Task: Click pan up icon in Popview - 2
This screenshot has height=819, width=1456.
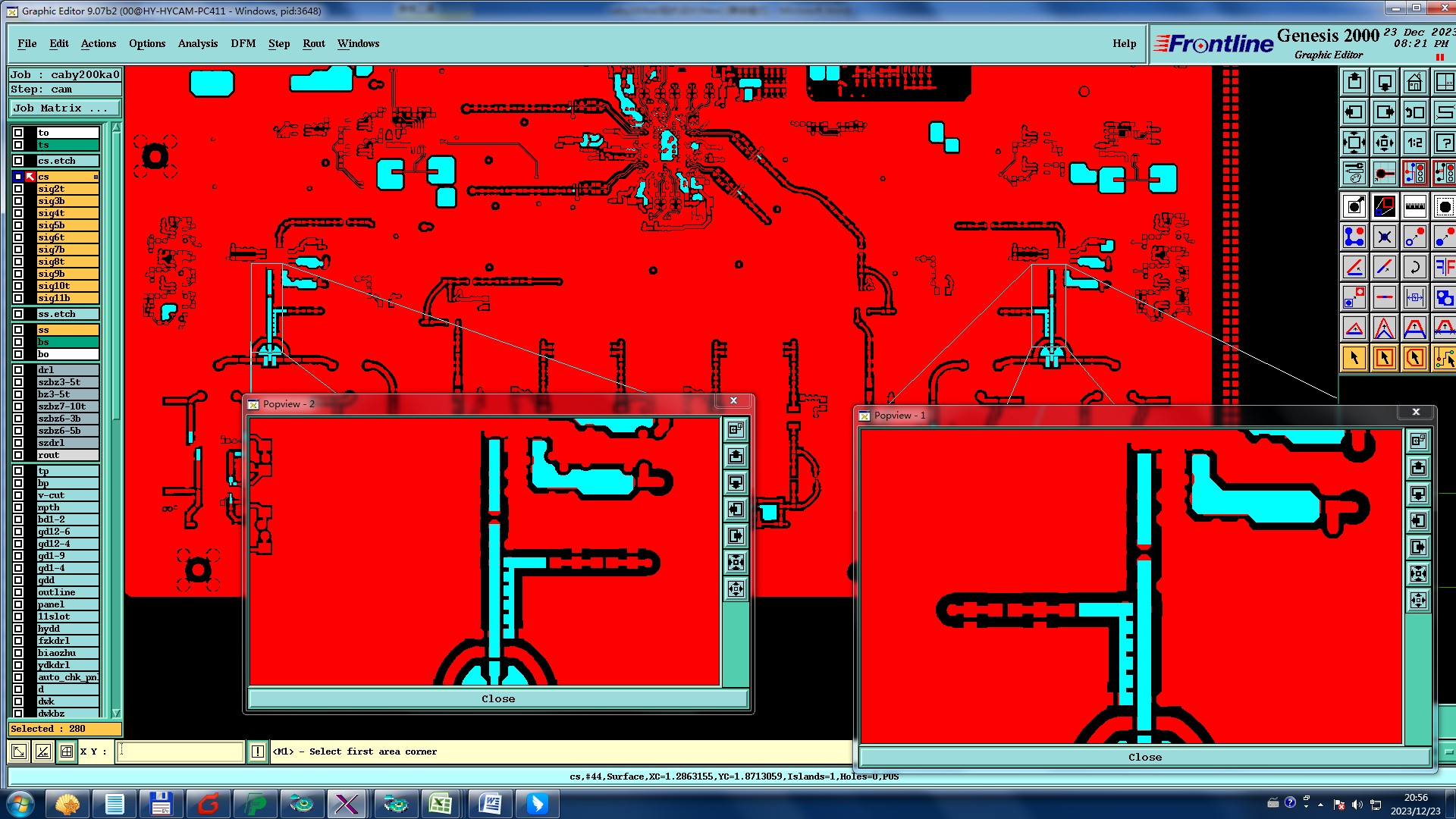Action: point(736,457)
